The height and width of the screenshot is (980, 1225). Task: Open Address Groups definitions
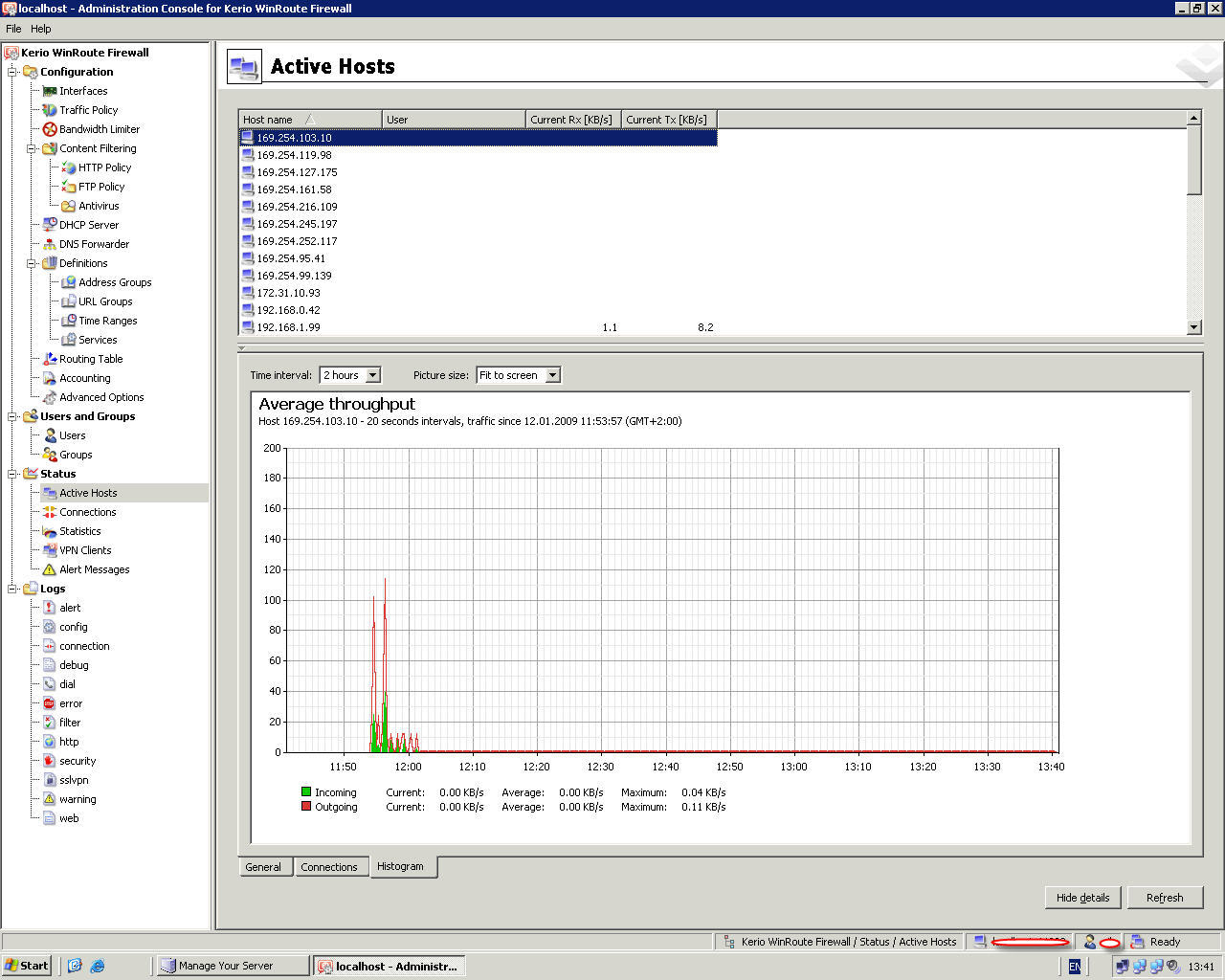pos(115,282)
